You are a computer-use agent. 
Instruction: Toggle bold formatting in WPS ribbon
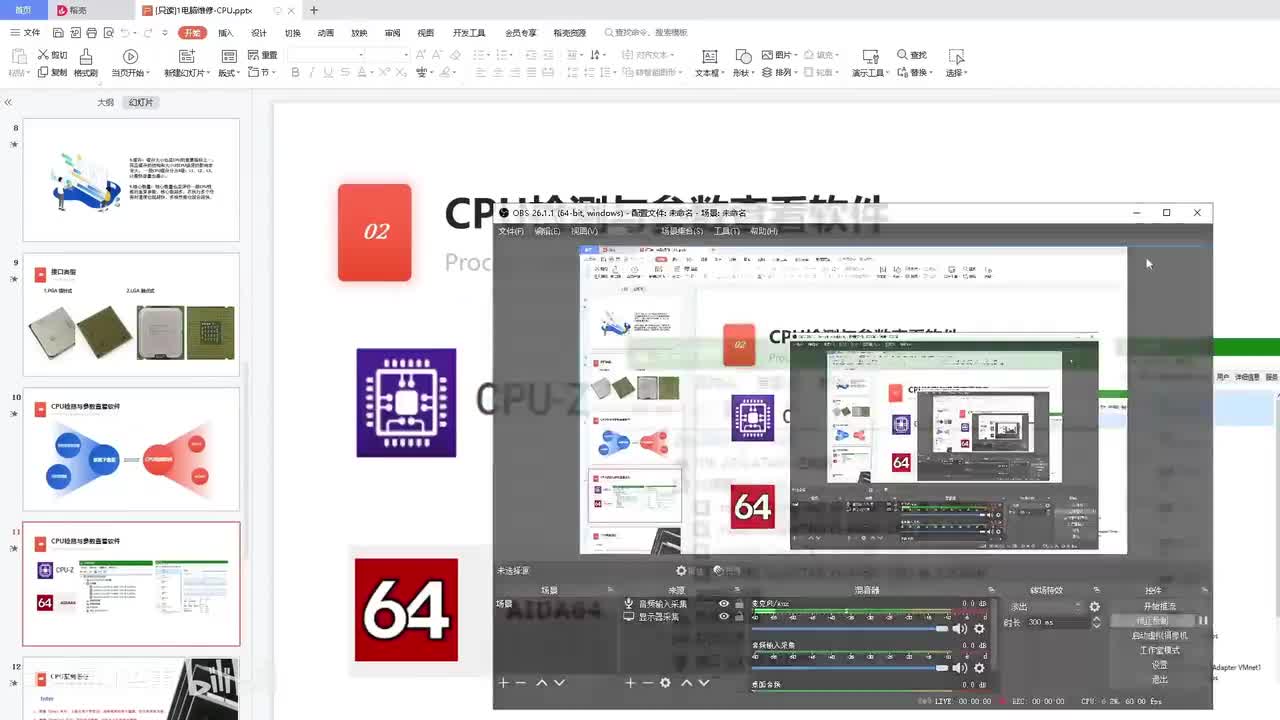[x=295, y=72]
